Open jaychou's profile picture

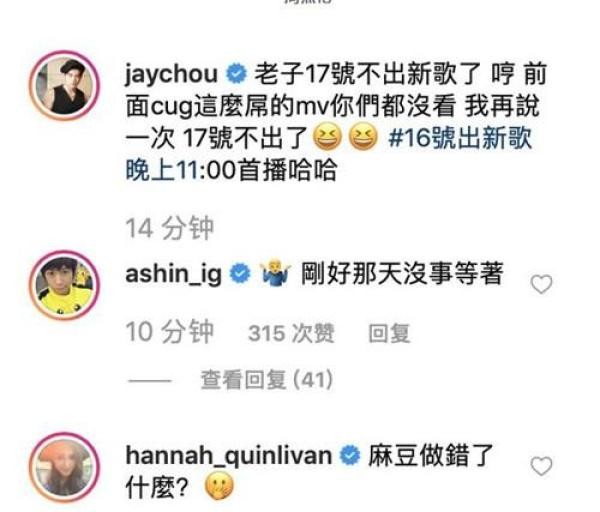point(65,86)
